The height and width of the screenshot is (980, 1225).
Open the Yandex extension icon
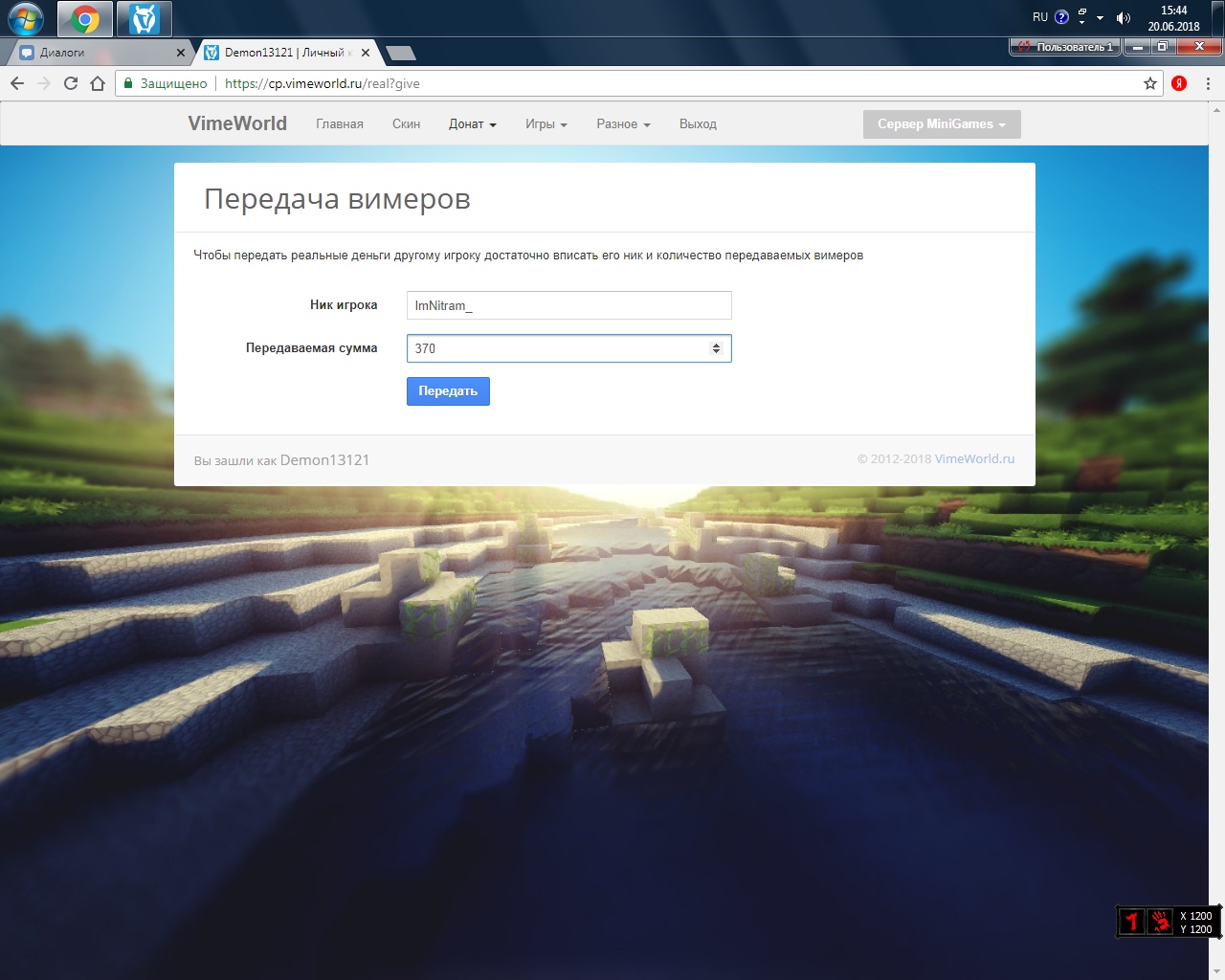click(1179, 83)
